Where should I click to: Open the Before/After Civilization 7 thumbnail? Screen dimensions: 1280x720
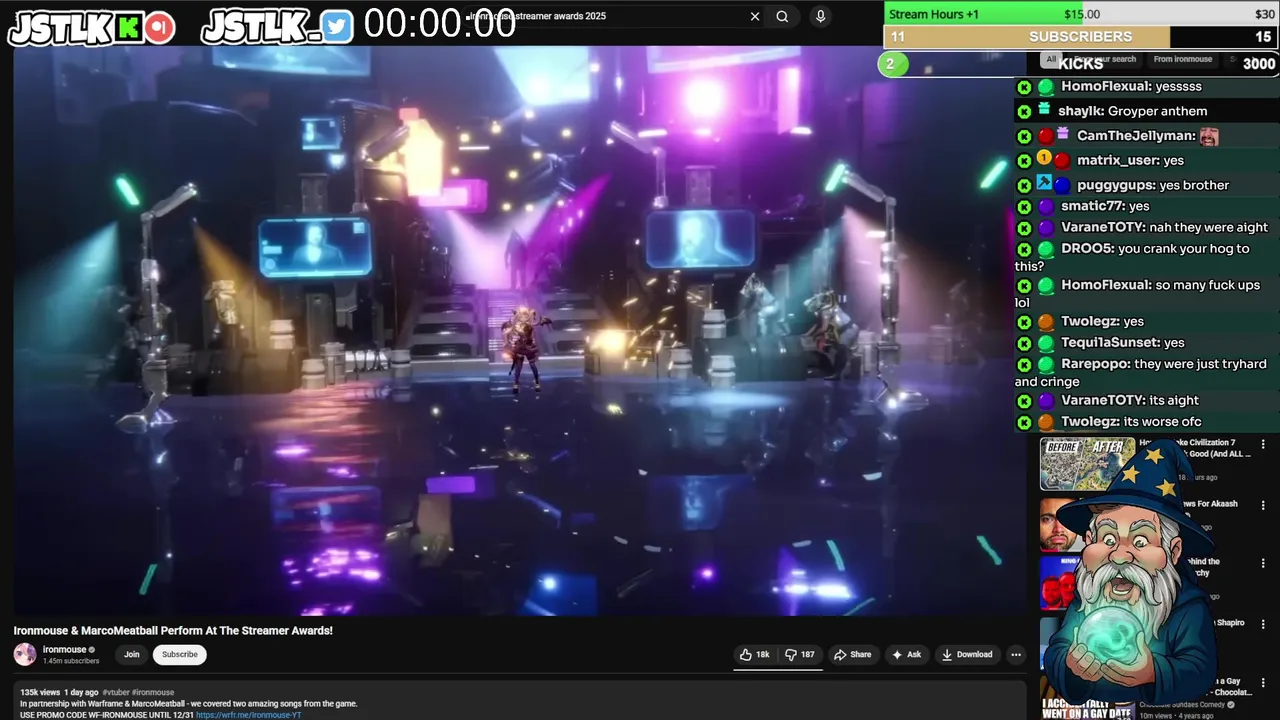click(1087, 464)
